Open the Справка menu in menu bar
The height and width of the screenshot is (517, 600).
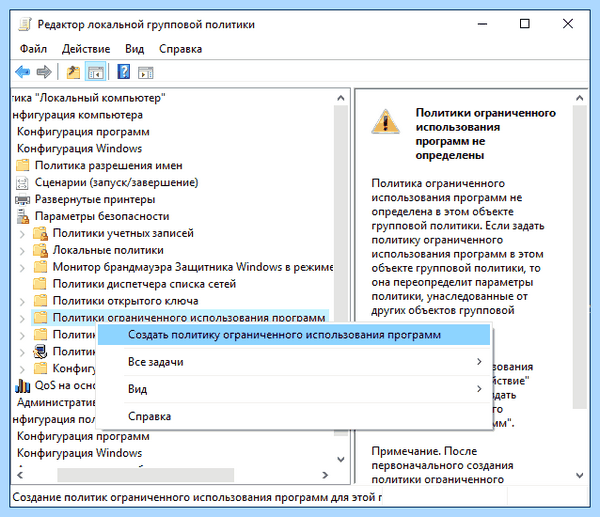click(x=180, y=49)
